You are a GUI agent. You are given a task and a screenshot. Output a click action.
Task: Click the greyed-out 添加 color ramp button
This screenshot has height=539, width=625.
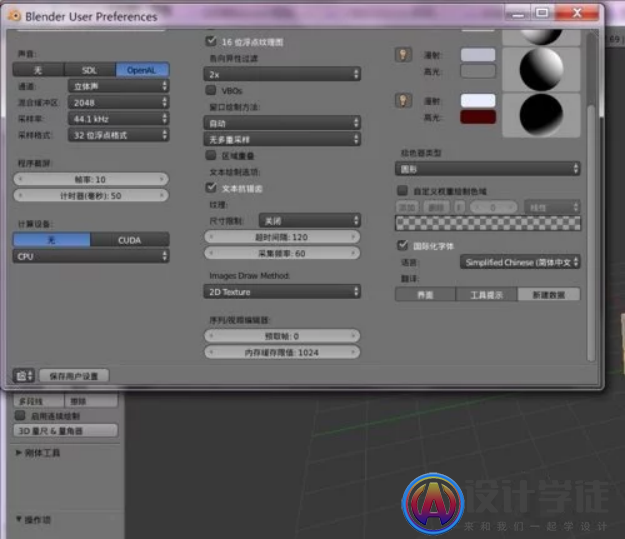point(407,207)
